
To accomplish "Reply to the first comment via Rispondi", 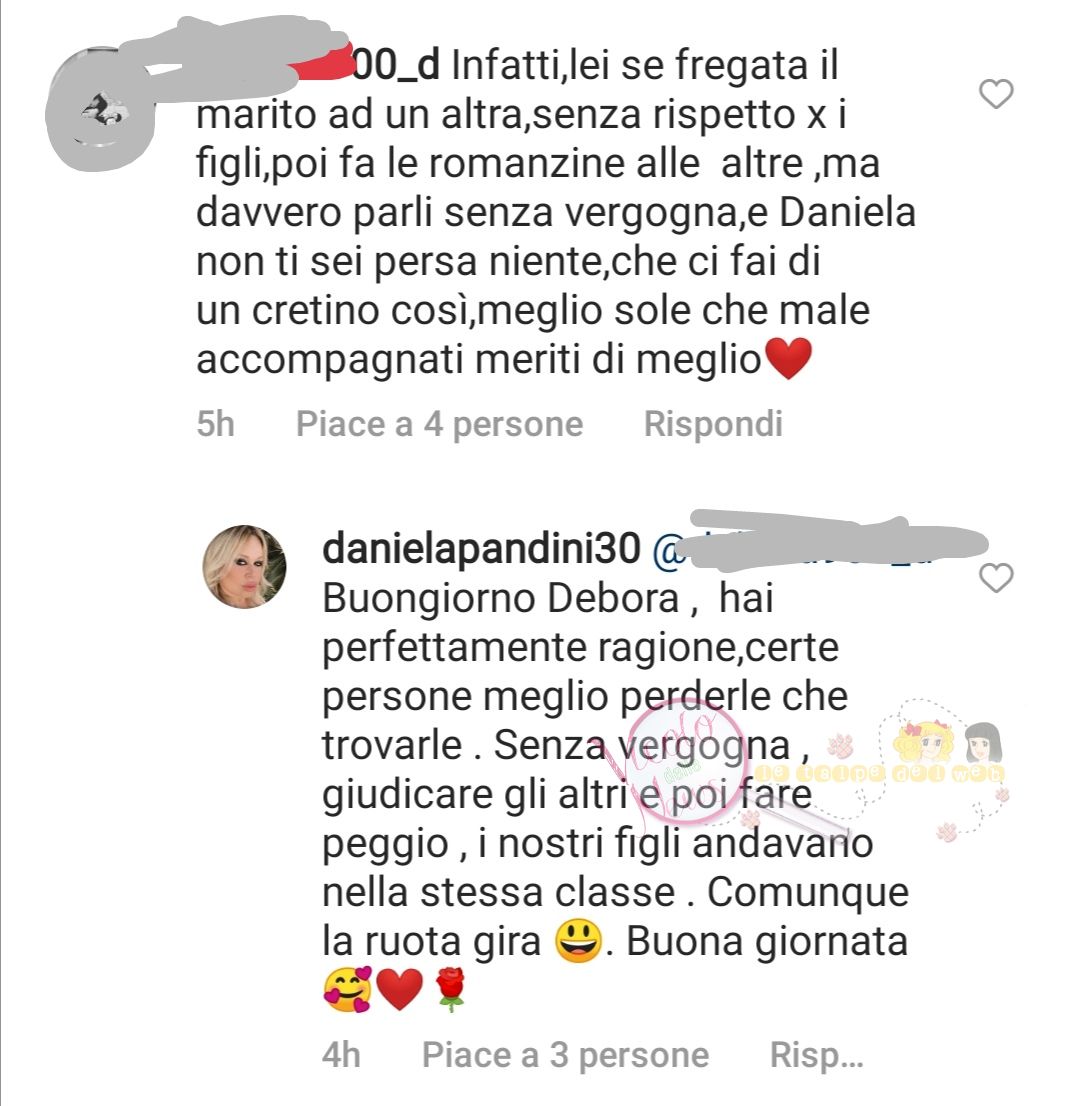I will click(713, 425).
